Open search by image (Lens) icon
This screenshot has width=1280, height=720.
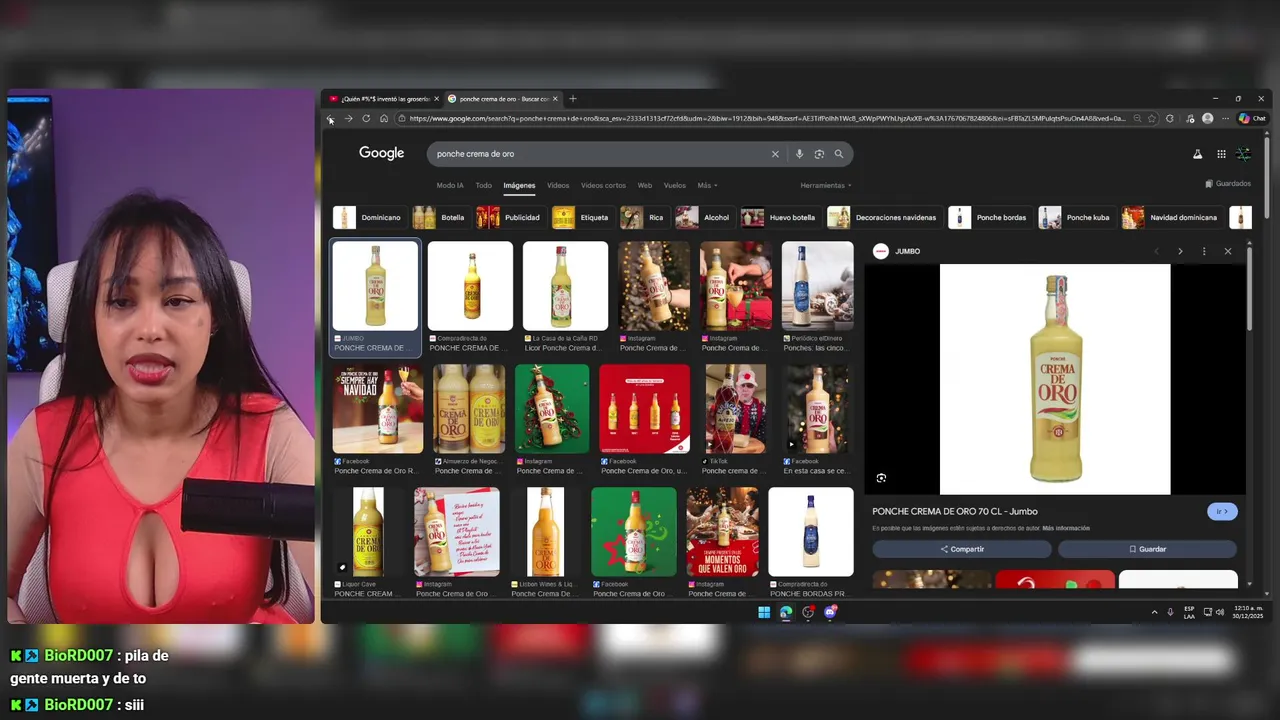coord(819,154)
